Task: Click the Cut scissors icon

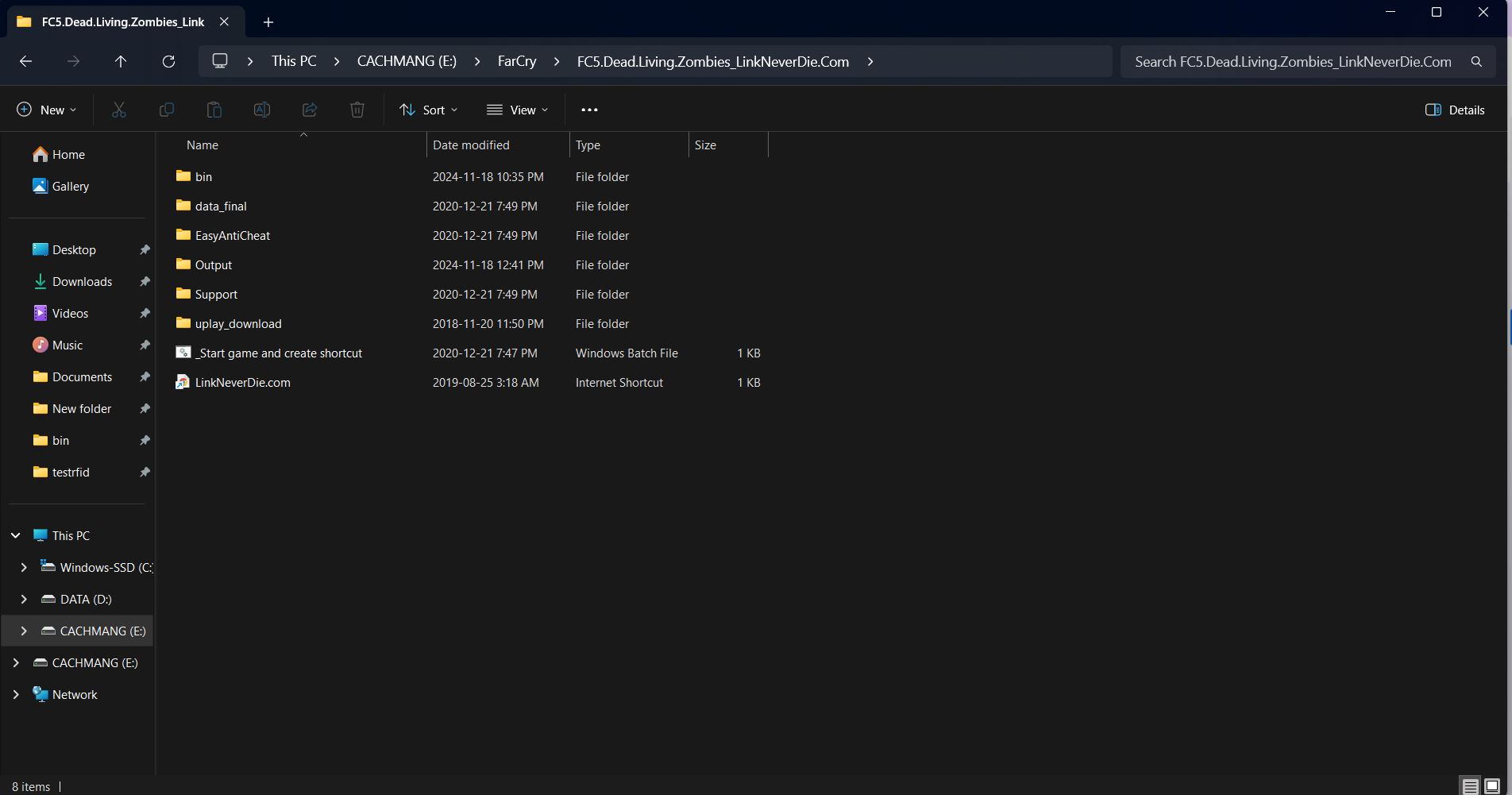Action: [x=119, y=110]
